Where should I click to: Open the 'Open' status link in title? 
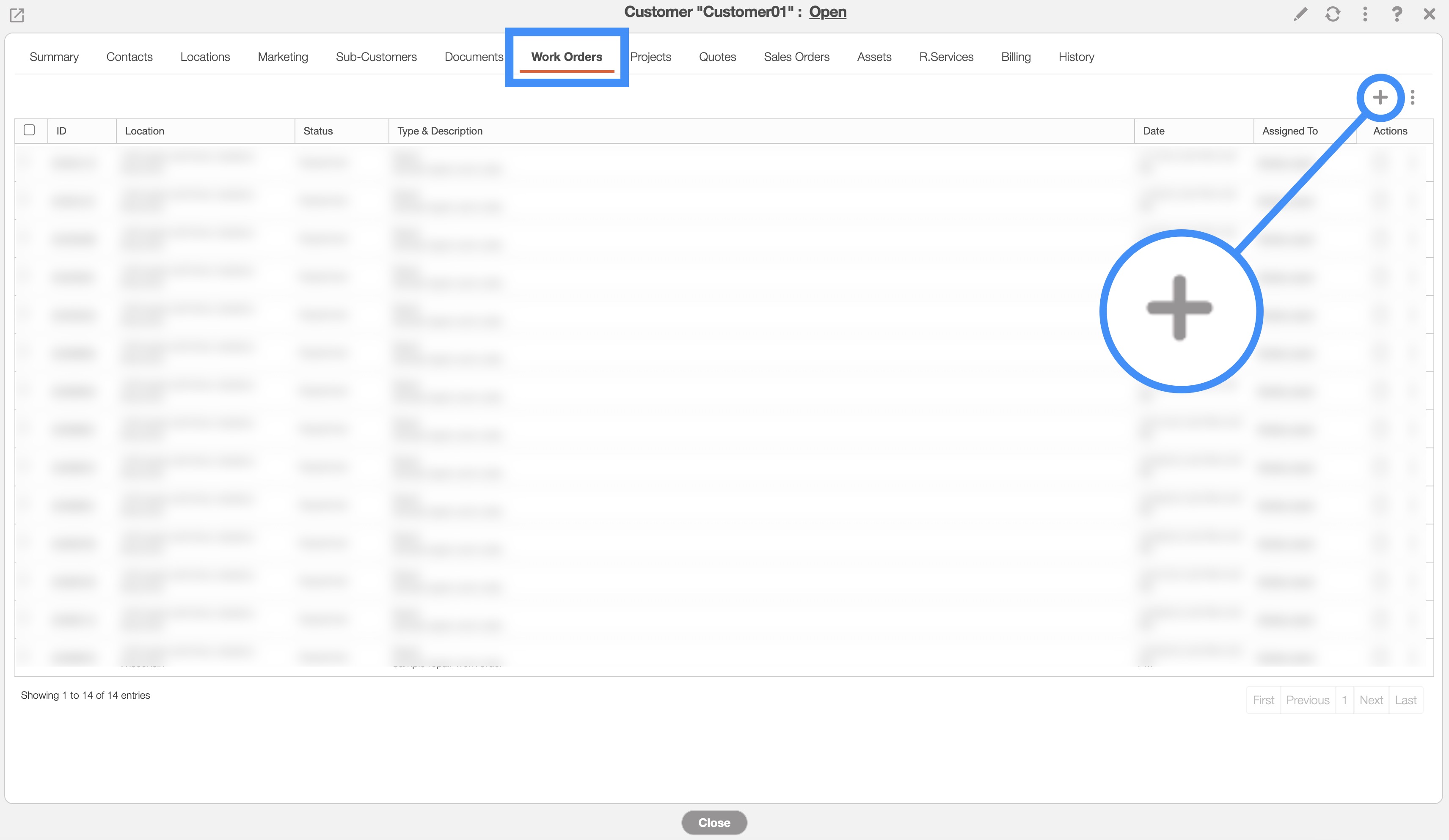click(x=827, y=12)
